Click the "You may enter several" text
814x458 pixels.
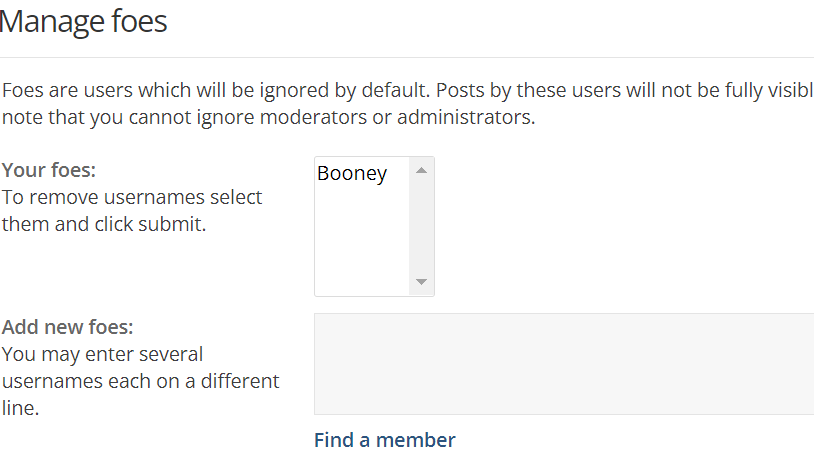pyautogui.click(x=102, y=354)
